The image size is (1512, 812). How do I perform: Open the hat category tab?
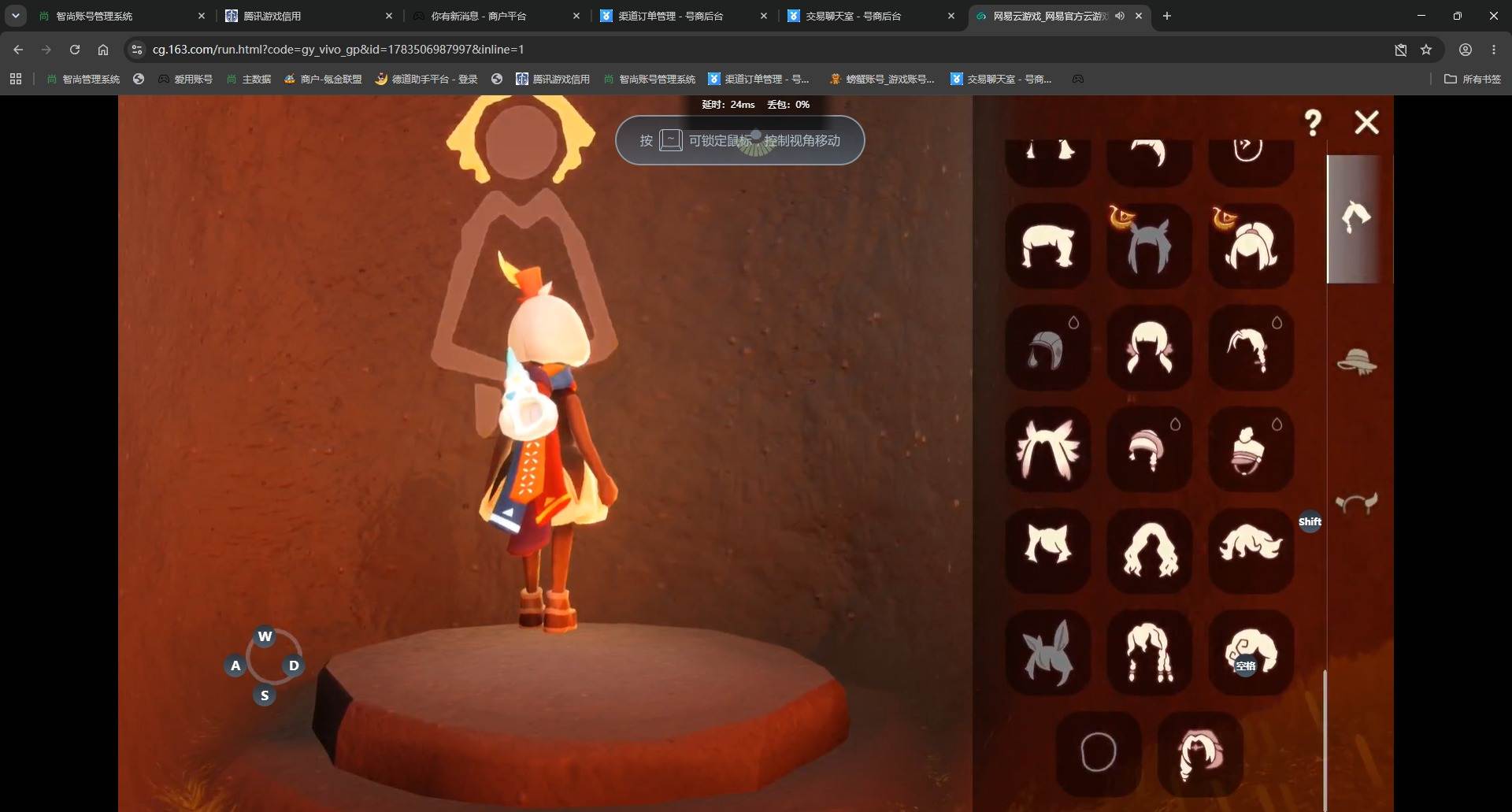(1357, 362)
